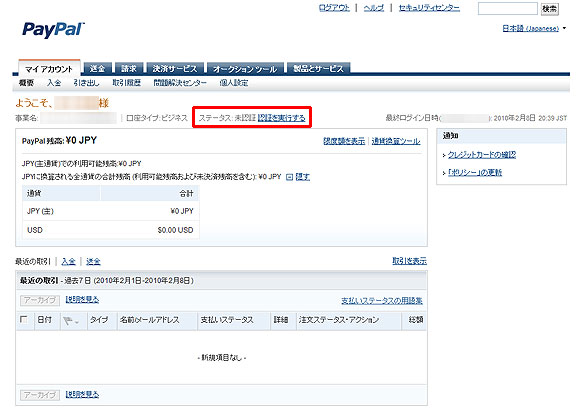
Task: Click the collapse icon beside 隠す
Action: click(x=290, y=177)
